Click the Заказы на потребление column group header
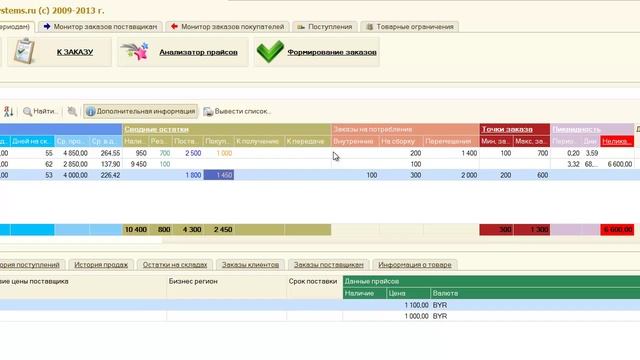640x360 pixels. coord(405,129)
